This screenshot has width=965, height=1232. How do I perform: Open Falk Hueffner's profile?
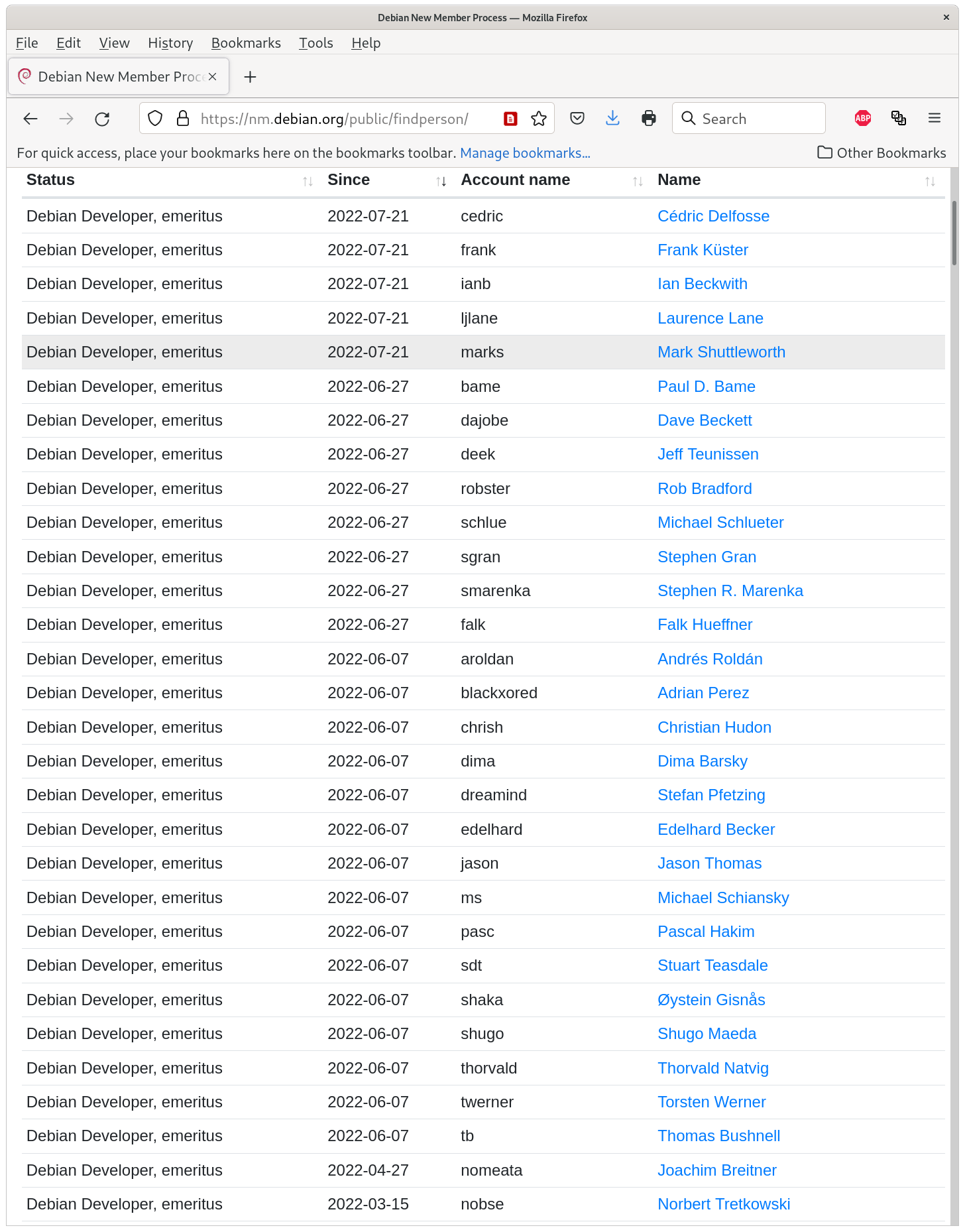coord(705,625)
